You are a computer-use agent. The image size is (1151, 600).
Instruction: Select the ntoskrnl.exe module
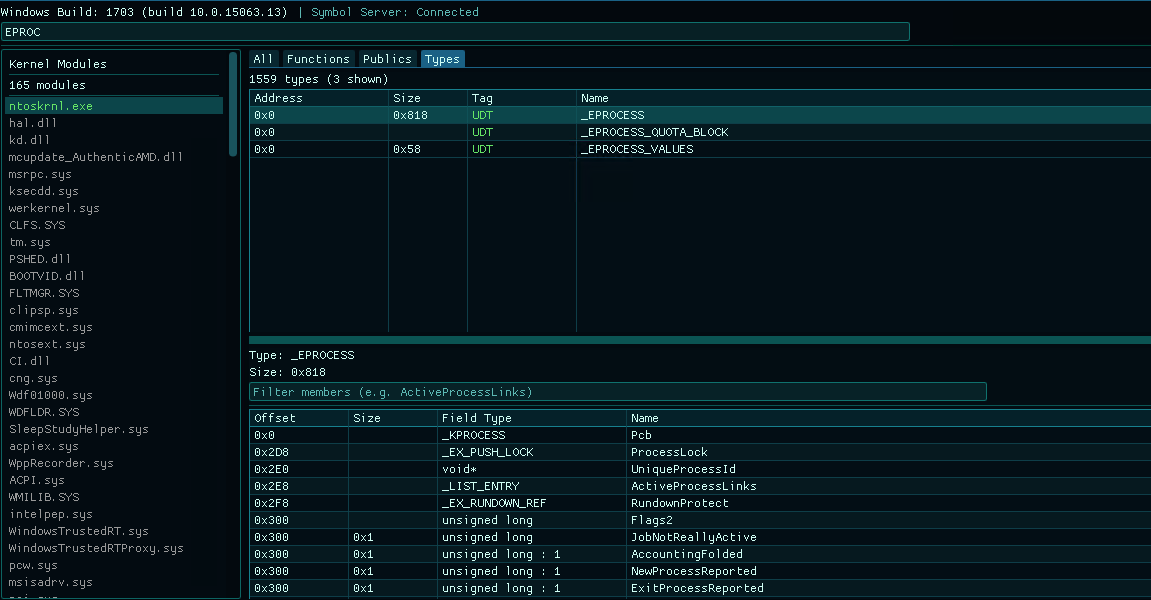[114, 106]
